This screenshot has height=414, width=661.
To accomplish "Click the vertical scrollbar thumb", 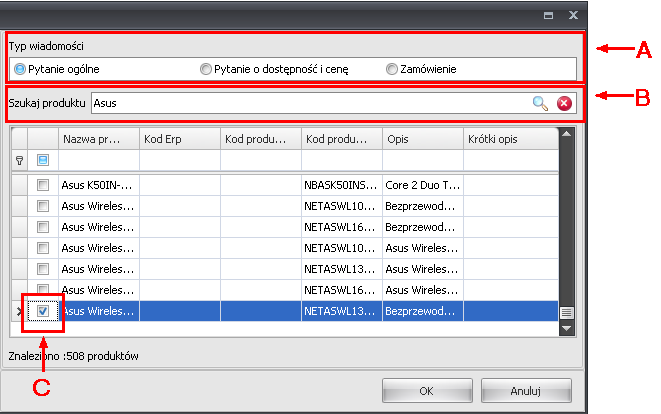I will pyautogui.click(x=567, y=313).
